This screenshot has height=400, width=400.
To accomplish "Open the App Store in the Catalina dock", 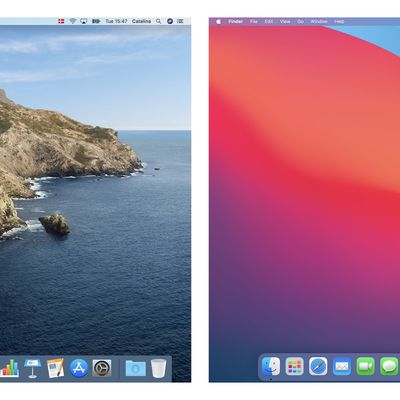I will (79, 368).
